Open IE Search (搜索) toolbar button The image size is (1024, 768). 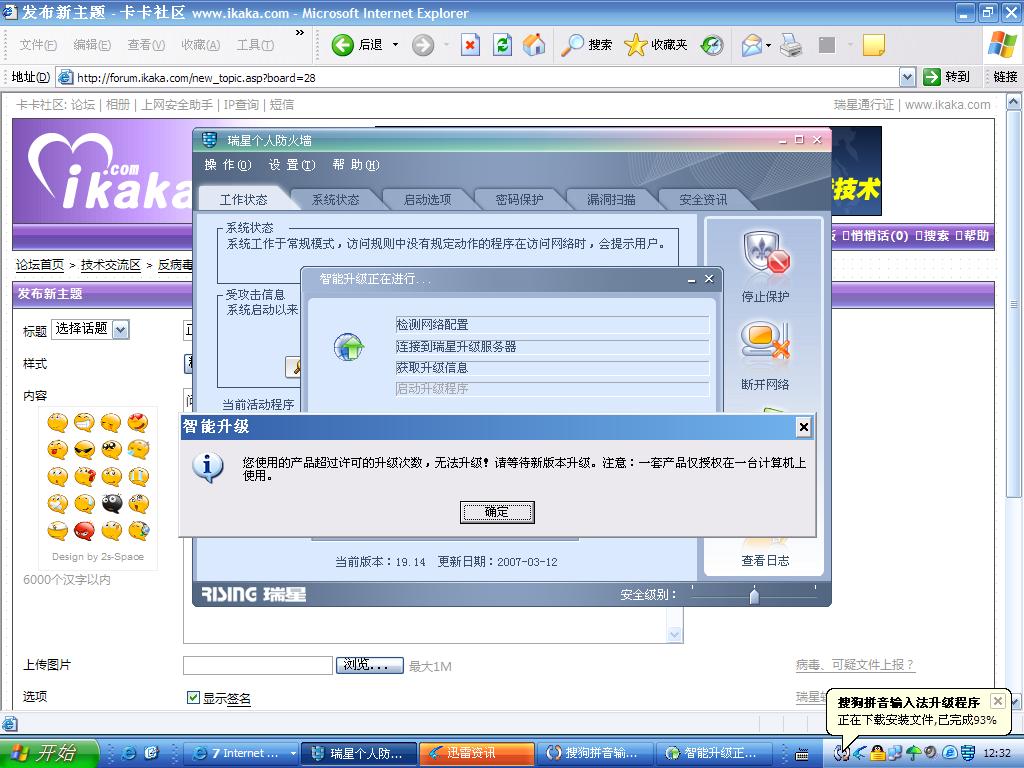coord(586,45)
